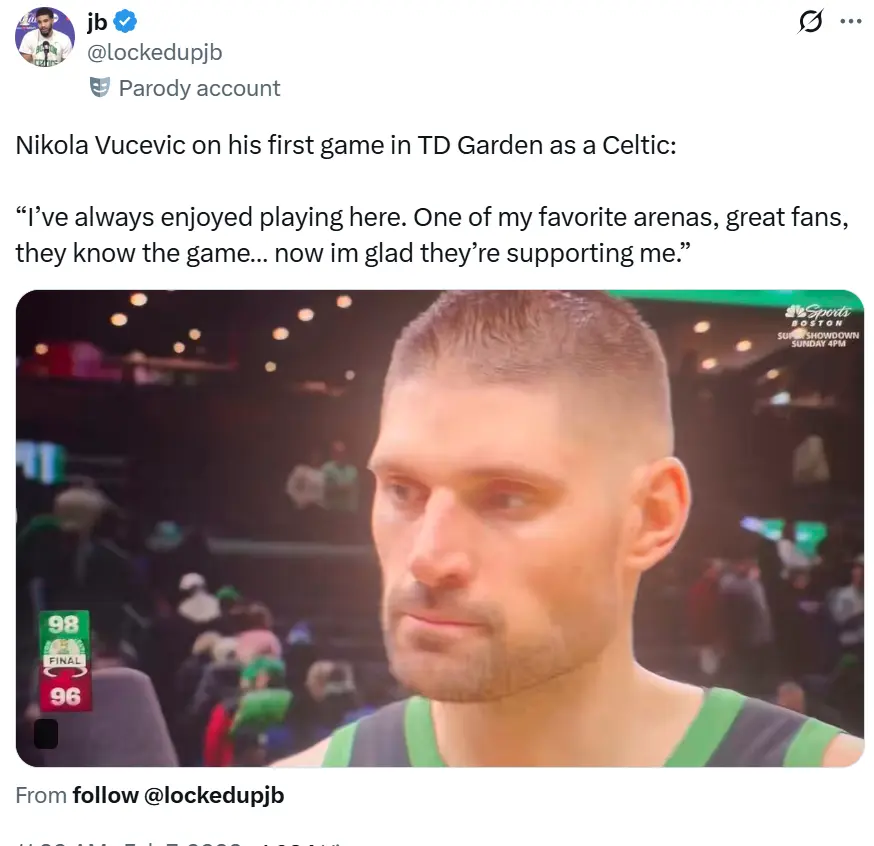Screen dimensions: 874x846
Task: Play the Nikola Vucevic interview video
Action: click(440, 528)
